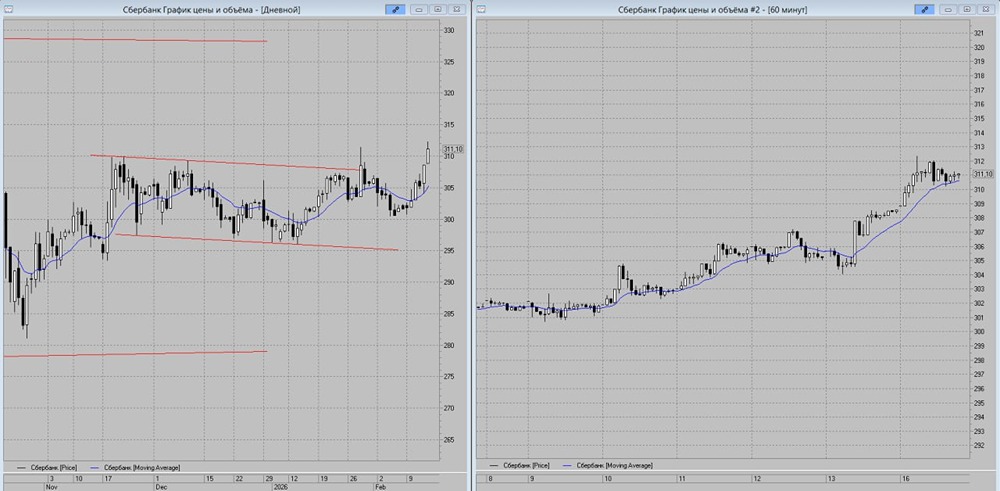The height and width of the screenshot is (491, 1000).
Task: Click date '16' on the 60-minute time axis
Action: [x=904, y=478]
